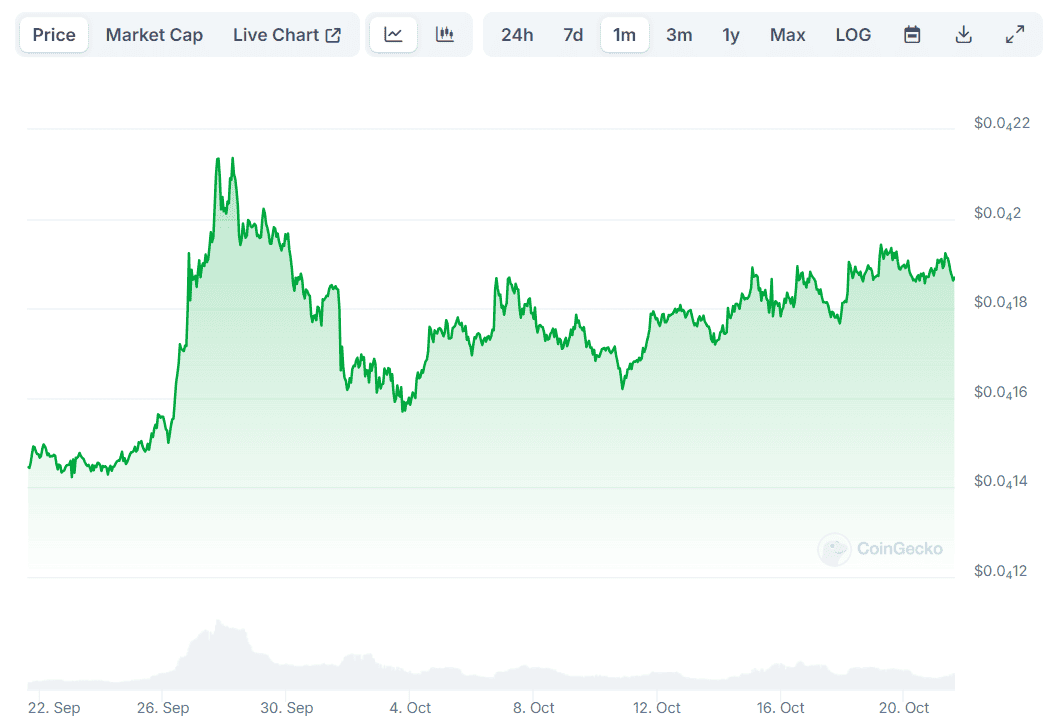Toggle the LOG scale option
Screen dimensions: 1043x722
pos(853,35)
